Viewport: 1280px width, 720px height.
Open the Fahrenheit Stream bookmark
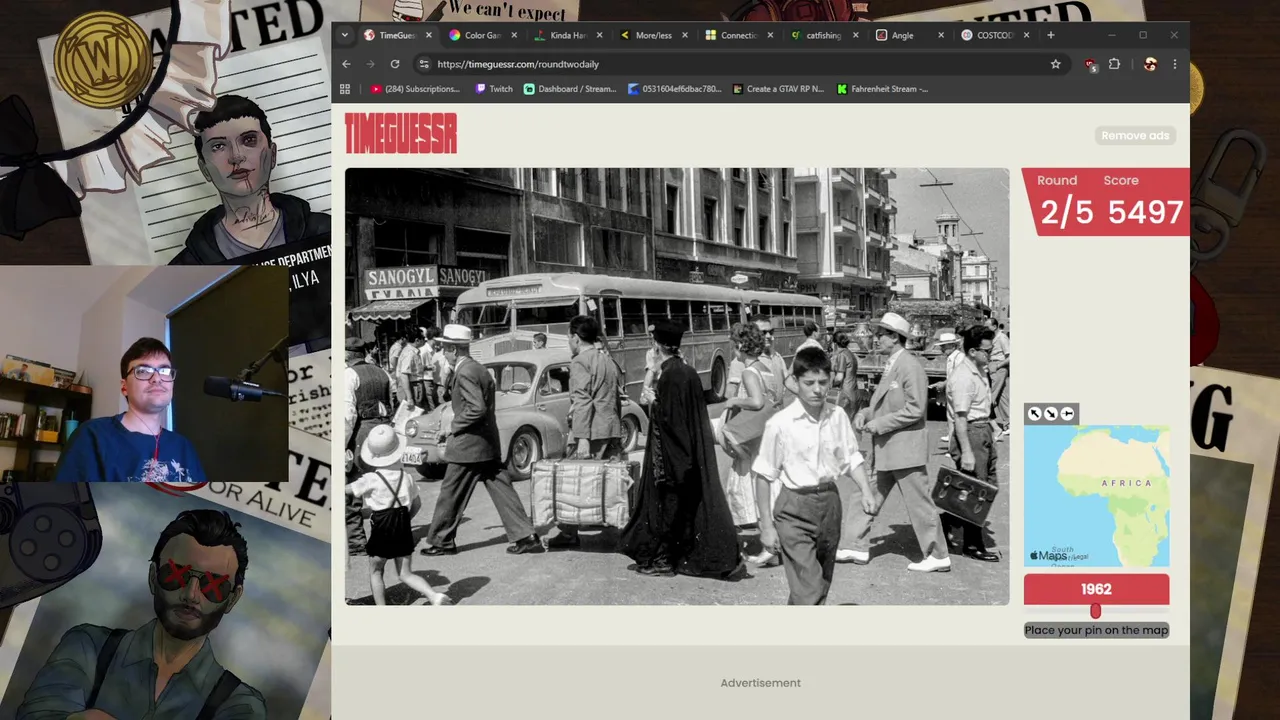click(883, 89)
